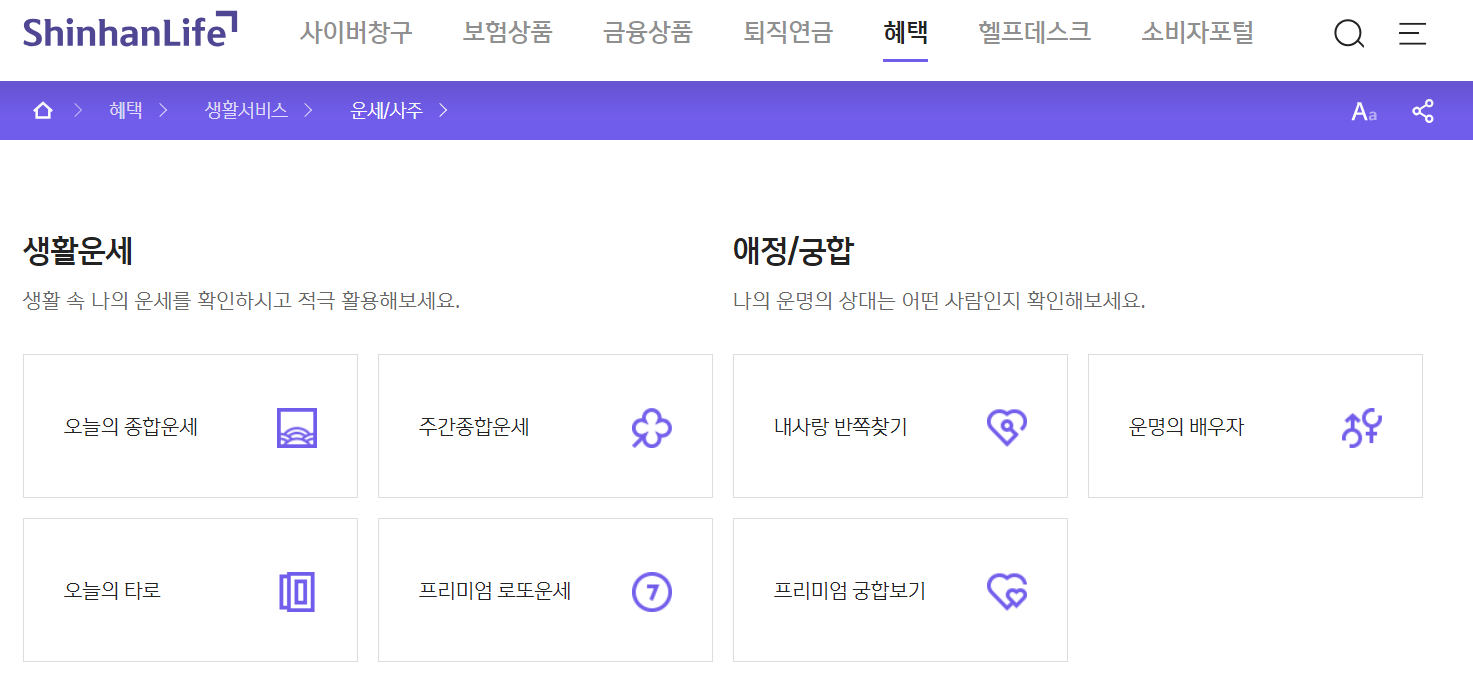The image size is (1473, 687).
Task: Open the 오늘의 종합운세 card
Action: 190,426
